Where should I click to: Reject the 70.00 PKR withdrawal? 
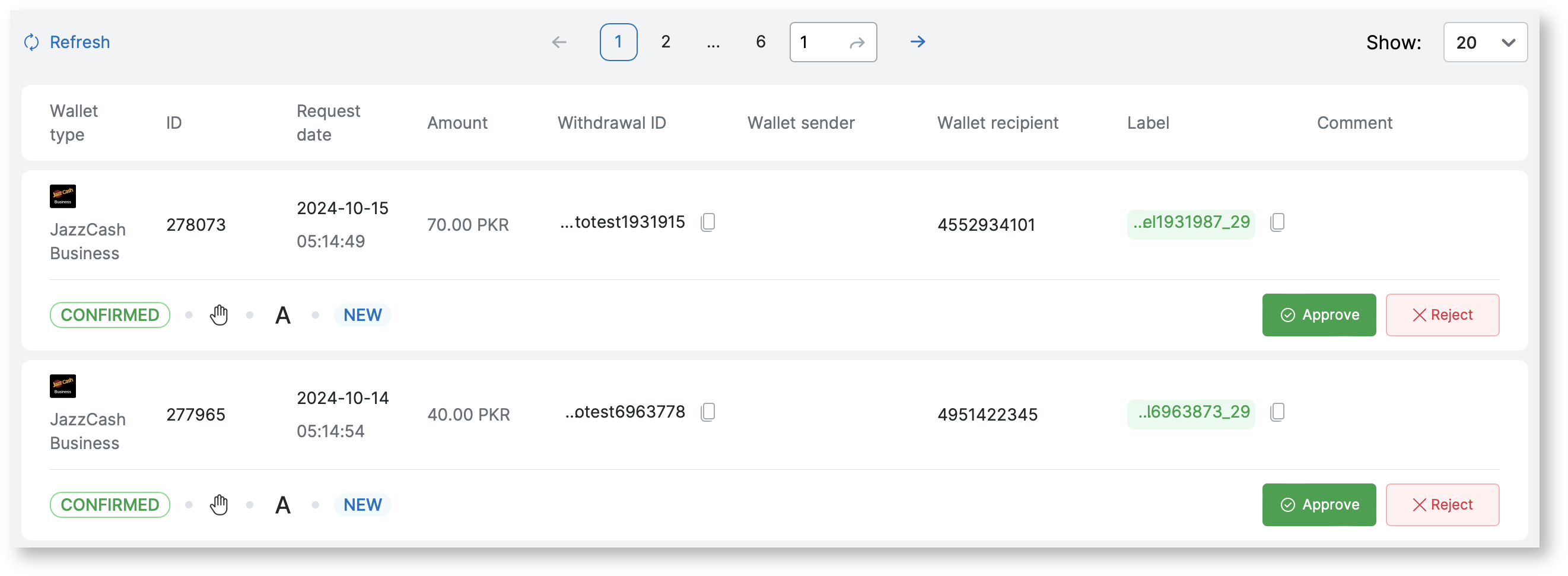1442,315
